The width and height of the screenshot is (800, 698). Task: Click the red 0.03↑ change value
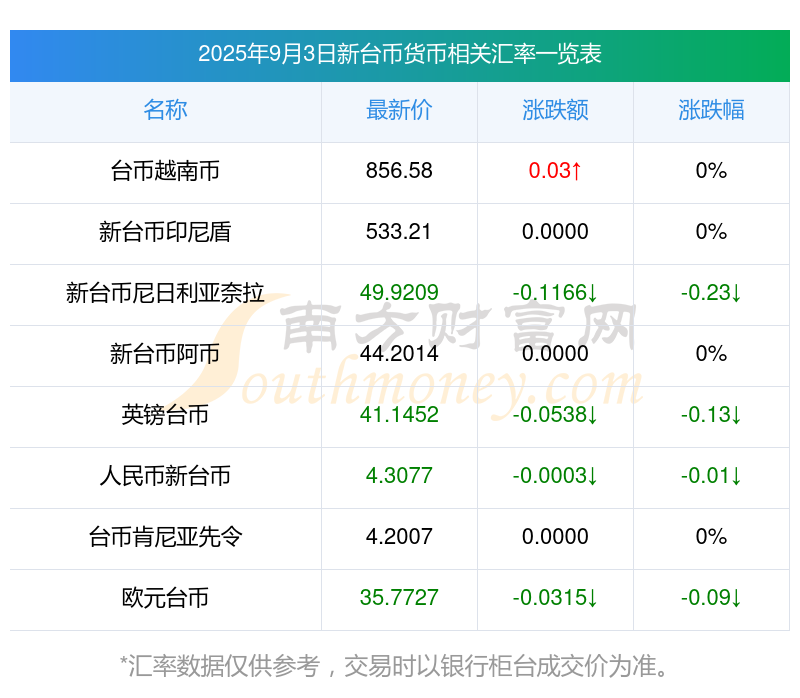(555, 170)
